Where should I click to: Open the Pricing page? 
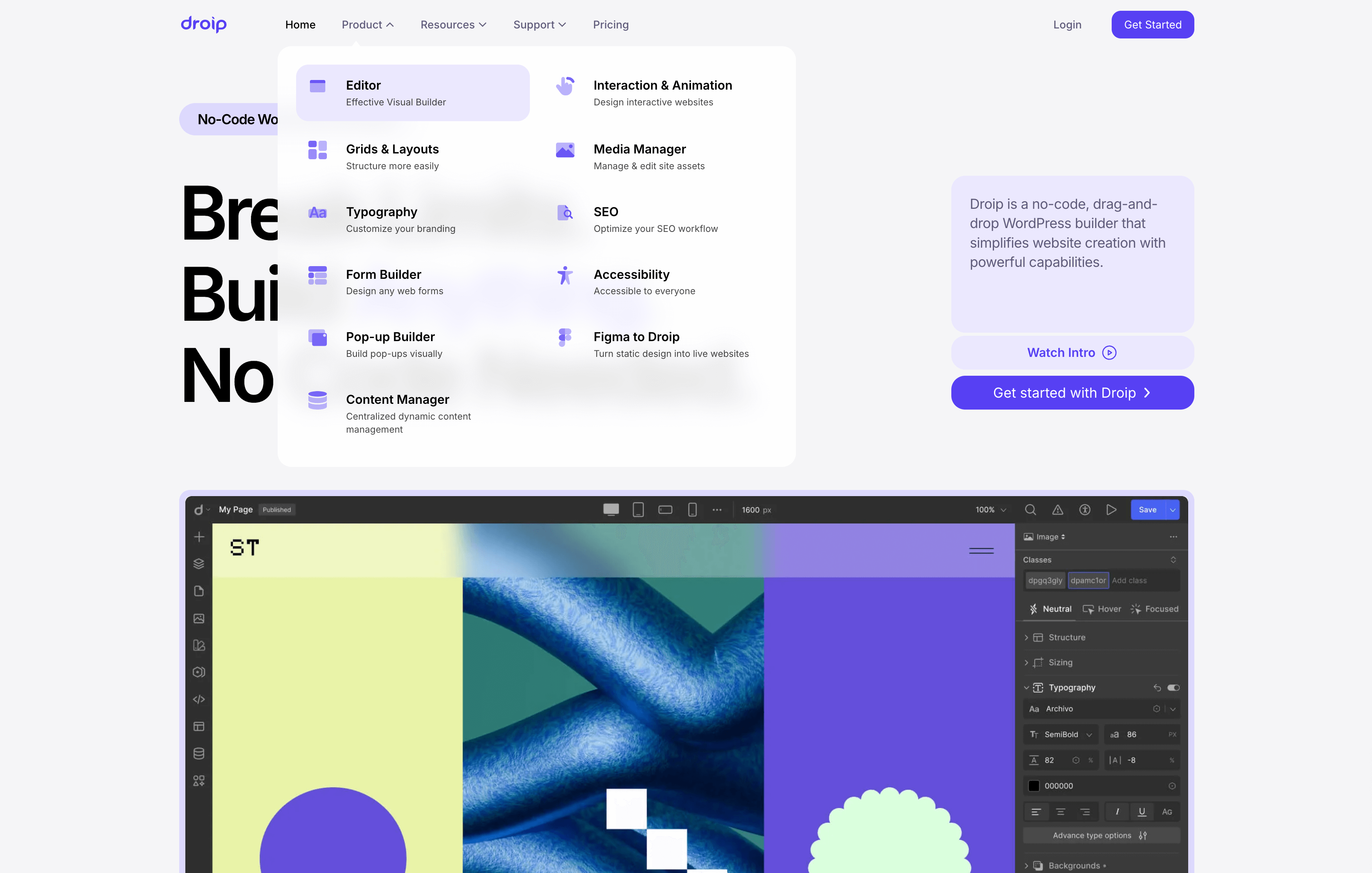coord(610,25)
